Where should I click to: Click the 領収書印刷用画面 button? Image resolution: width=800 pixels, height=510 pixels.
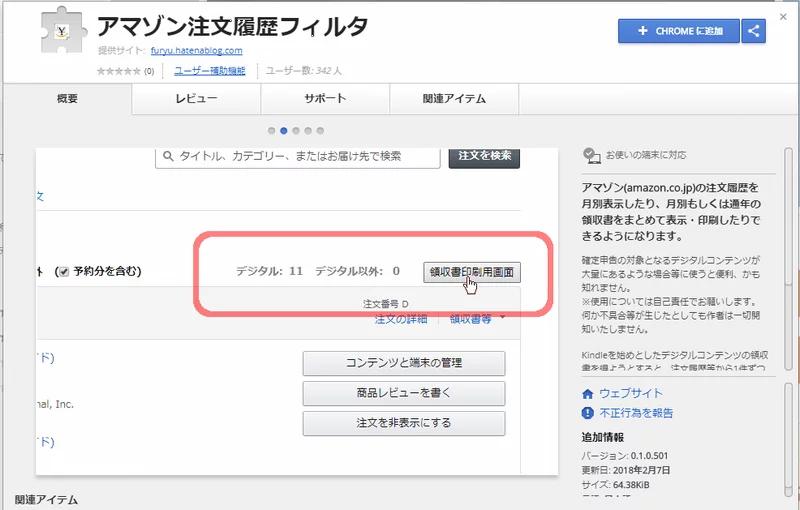pyautogui.click(x=472, y=271)
